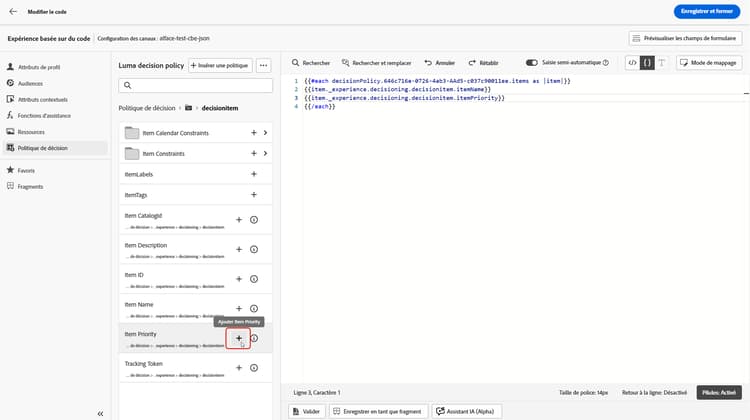Click Rechercher in editor toolbar

(x=311, y=63)
